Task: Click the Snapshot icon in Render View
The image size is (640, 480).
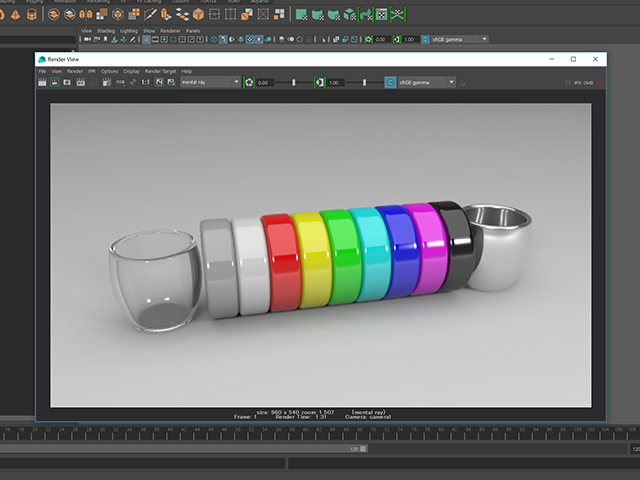Action: coord(67,82)
